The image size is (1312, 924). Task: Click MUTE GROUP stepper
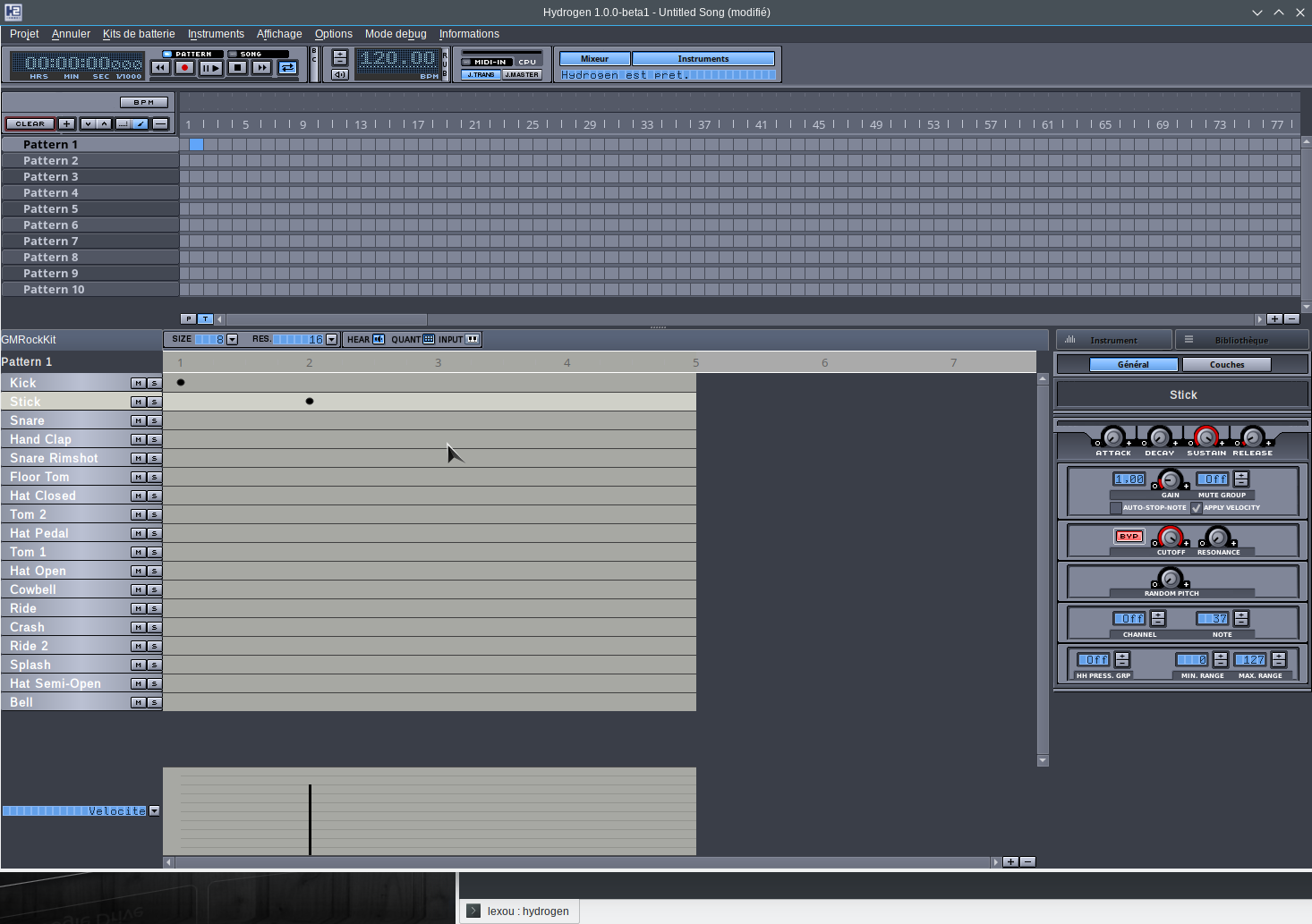[x=1241, y=479]
